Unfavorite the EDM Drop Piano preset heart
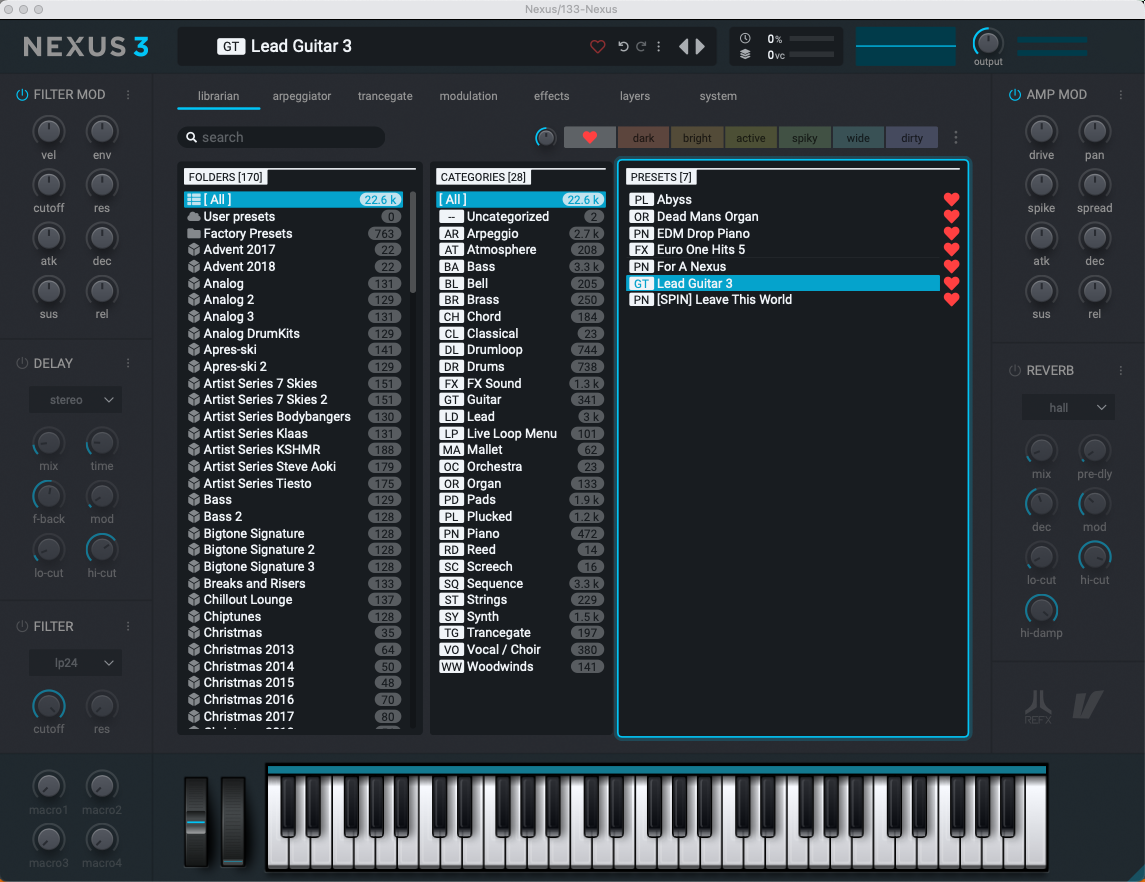 pyautogui.click(x=951, y=233)
